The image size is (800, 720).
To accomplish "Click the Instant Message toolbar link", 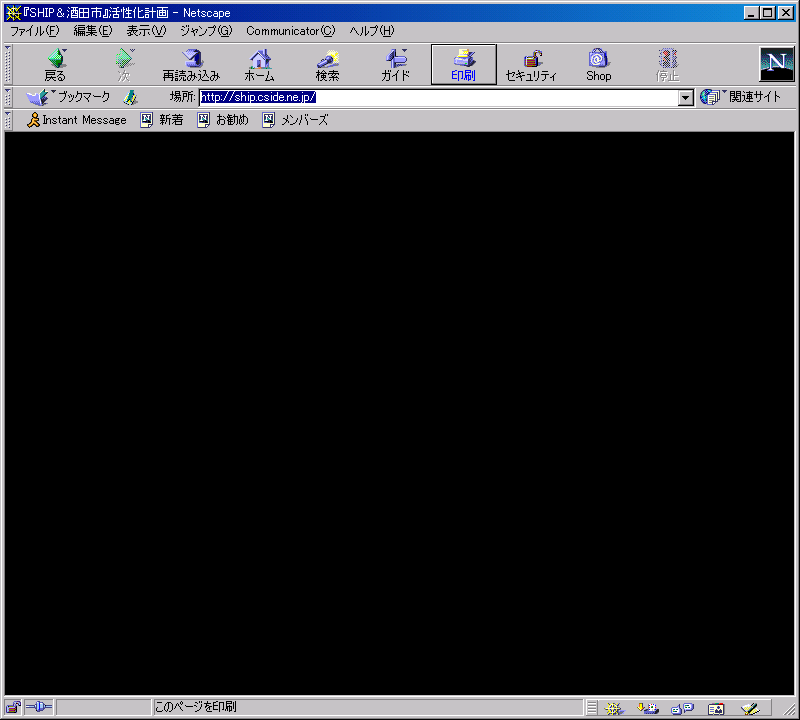I will click(77, 120).
